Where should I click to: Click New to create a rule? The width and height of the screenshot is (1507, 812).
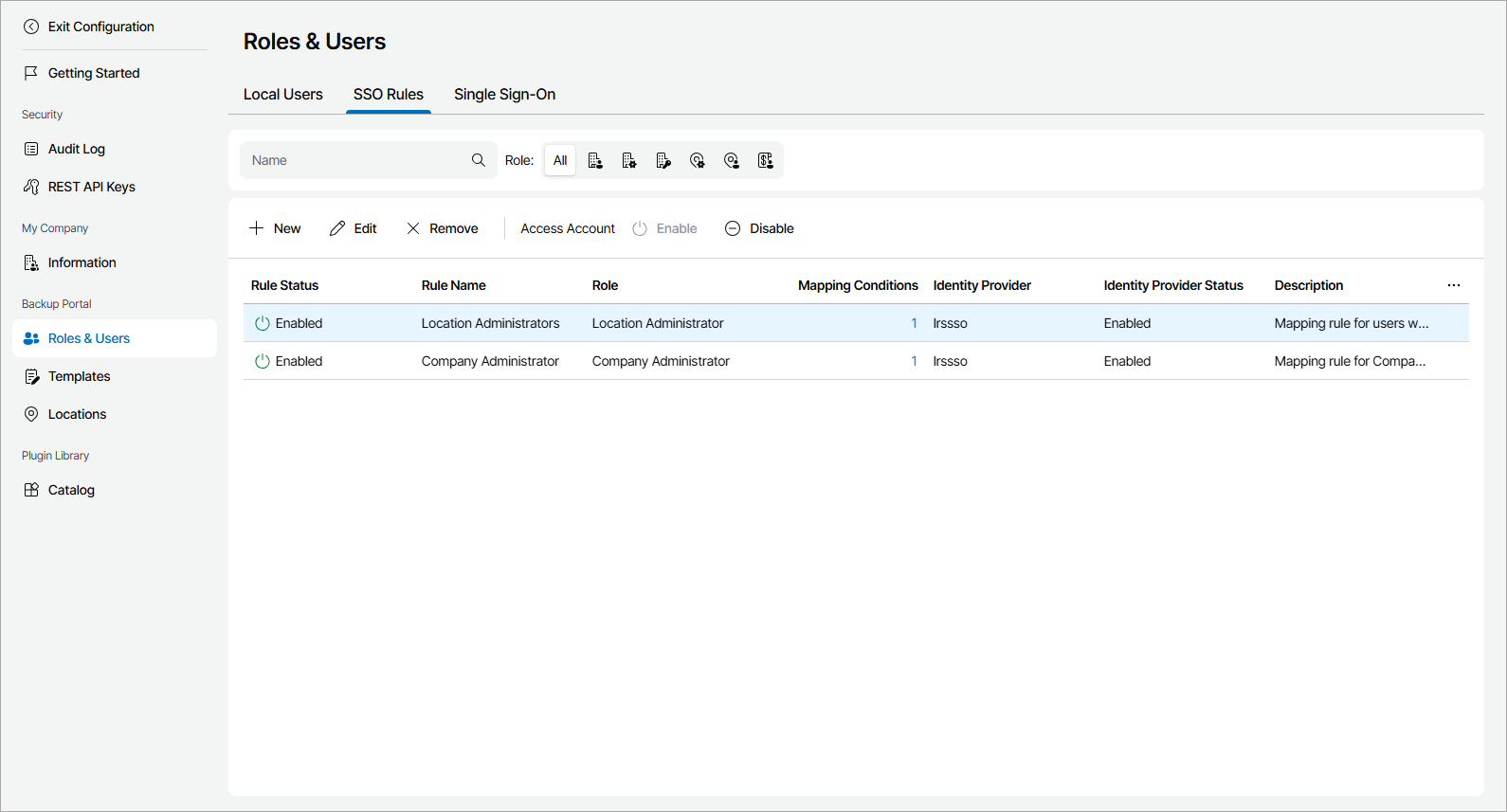pos(275,228)
